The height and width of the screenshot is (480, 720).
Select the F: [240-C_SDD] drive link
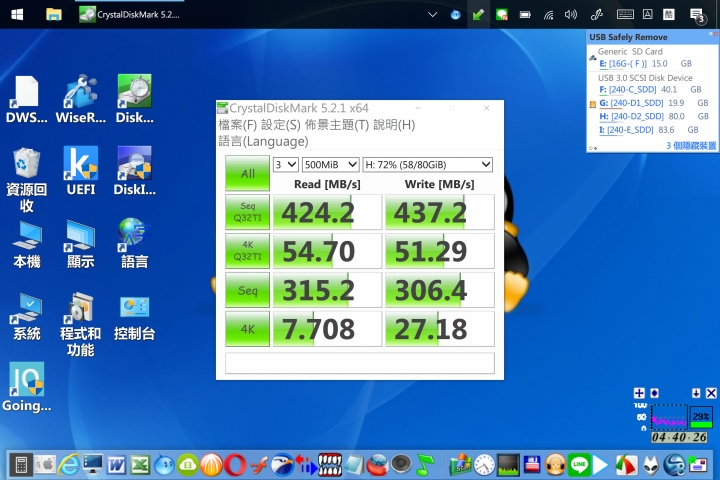pyautogui.click(x=628, y=90)
